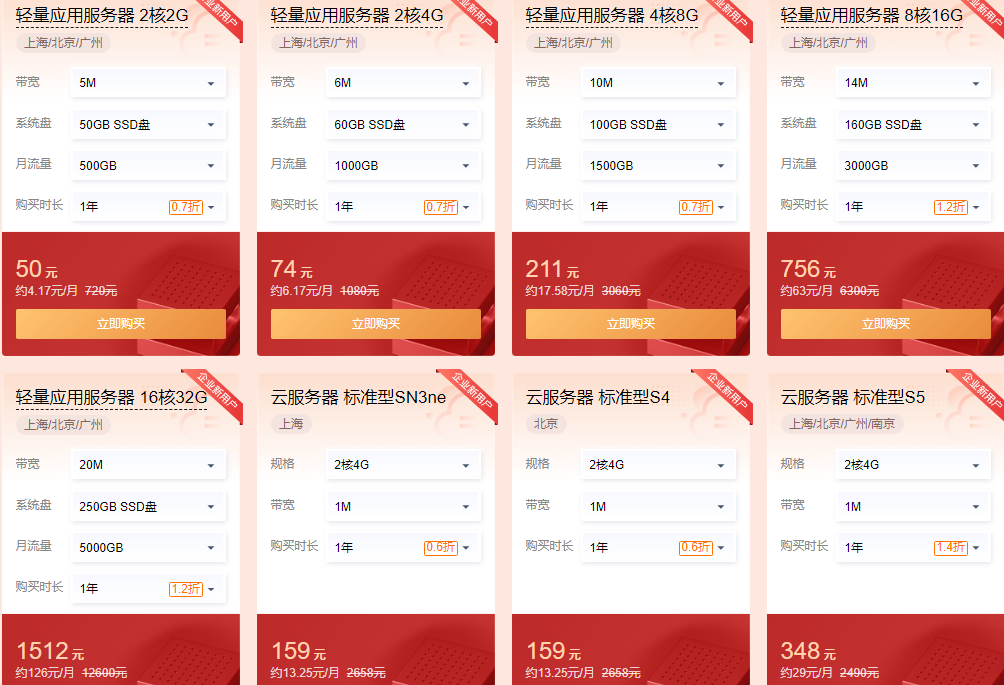Click 立即购买 for the 74元 server
The height and width of the screenshot is (685, 1004).
(x=376, y=324)
